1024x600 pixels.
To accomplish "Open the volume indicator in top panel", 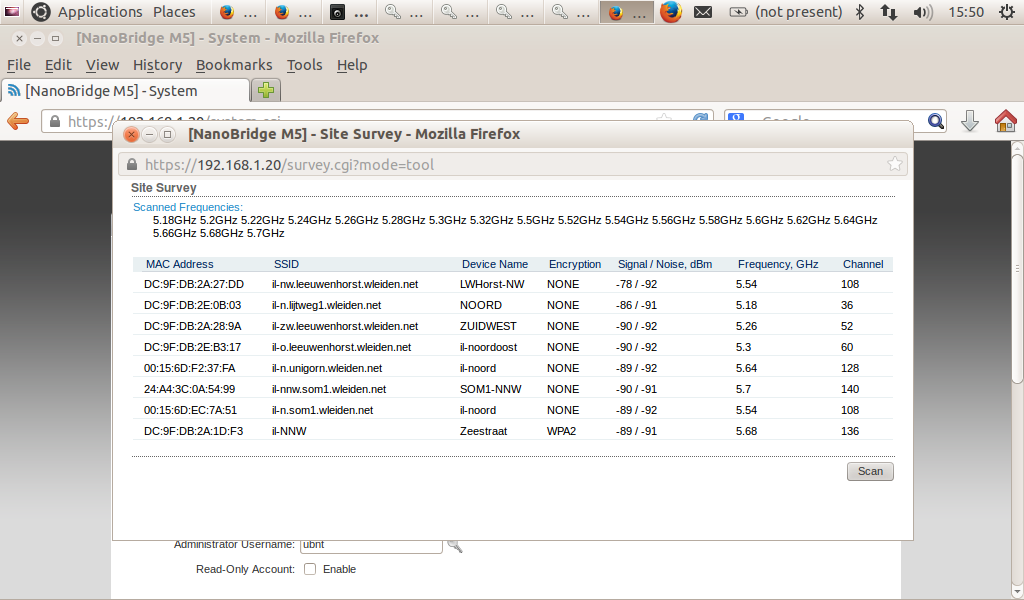I will (923, 12).
